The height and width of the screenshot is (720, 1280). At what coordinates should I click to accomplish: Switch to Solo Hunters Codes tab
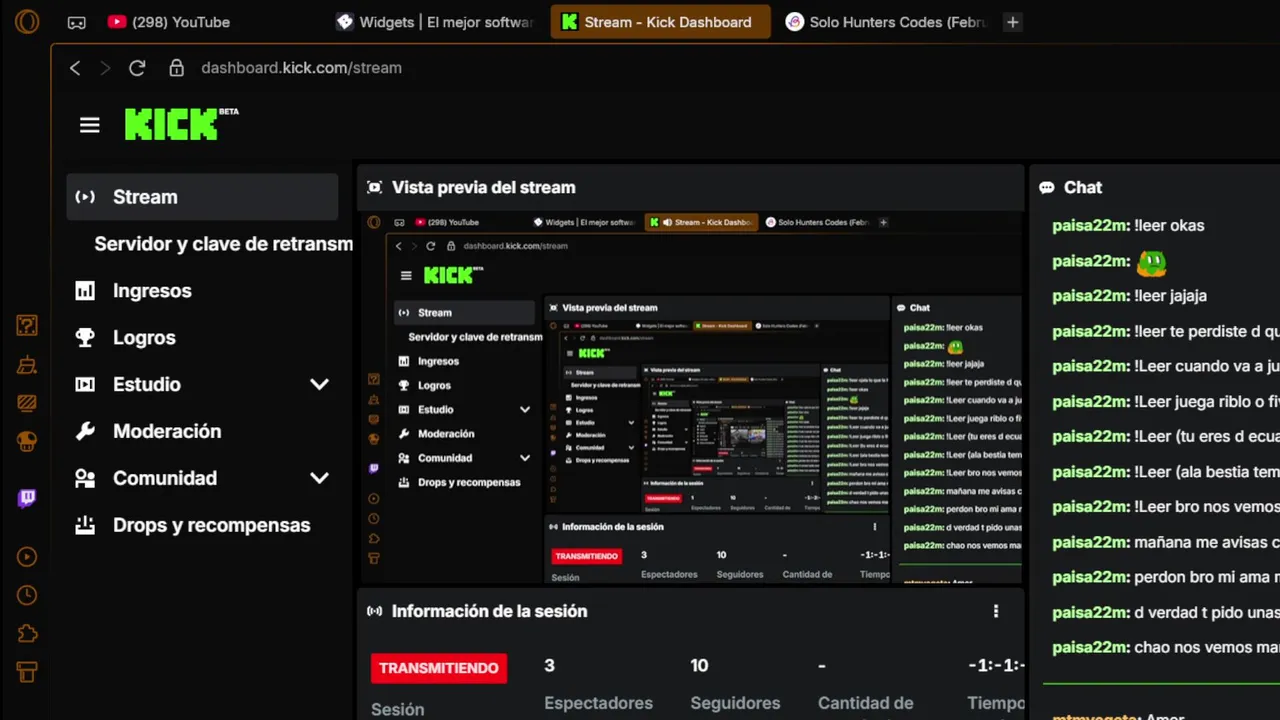click(886, 22)
